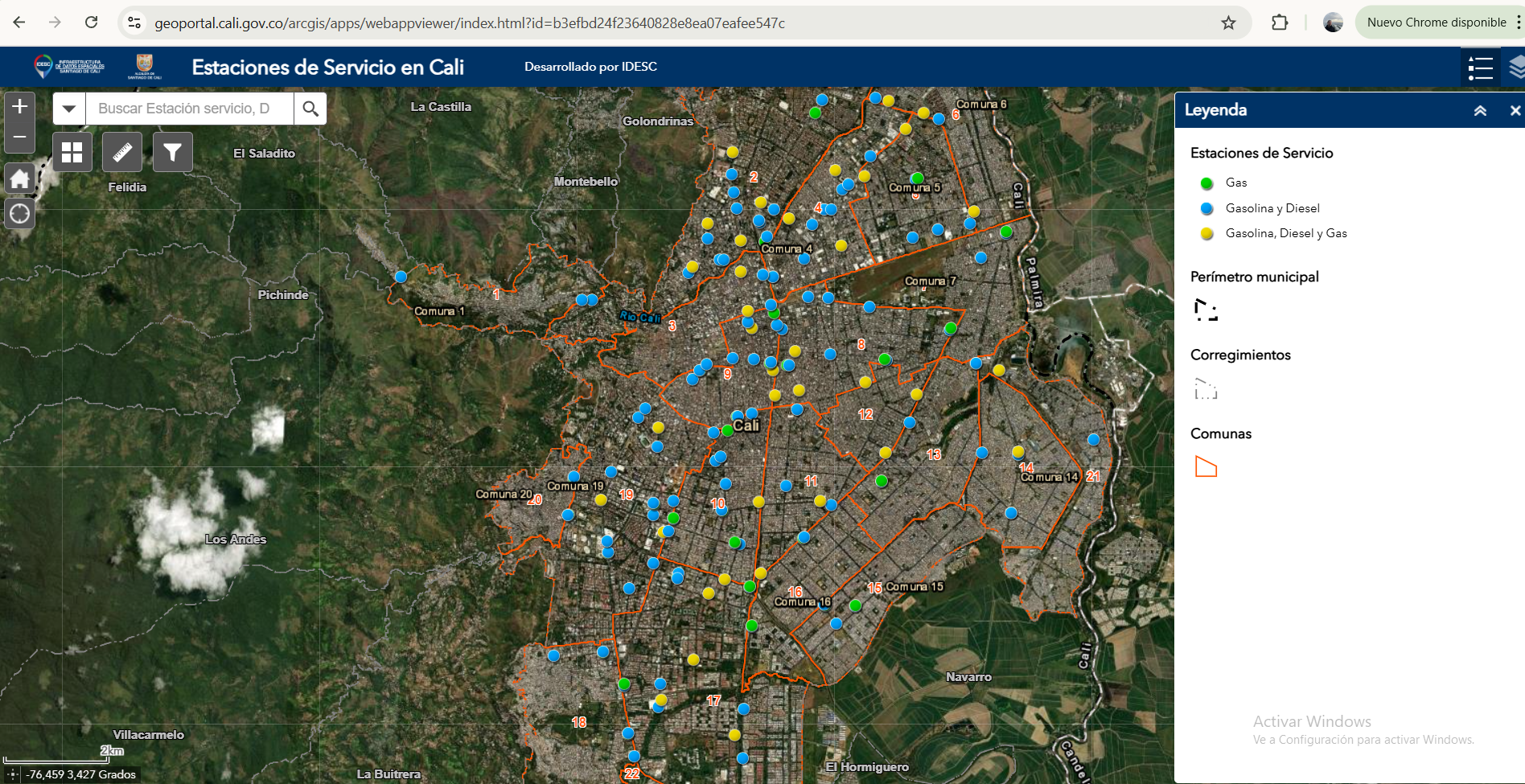Close the Leyenda panel
Viewport: 1525px width, 784px height.
1515,111
